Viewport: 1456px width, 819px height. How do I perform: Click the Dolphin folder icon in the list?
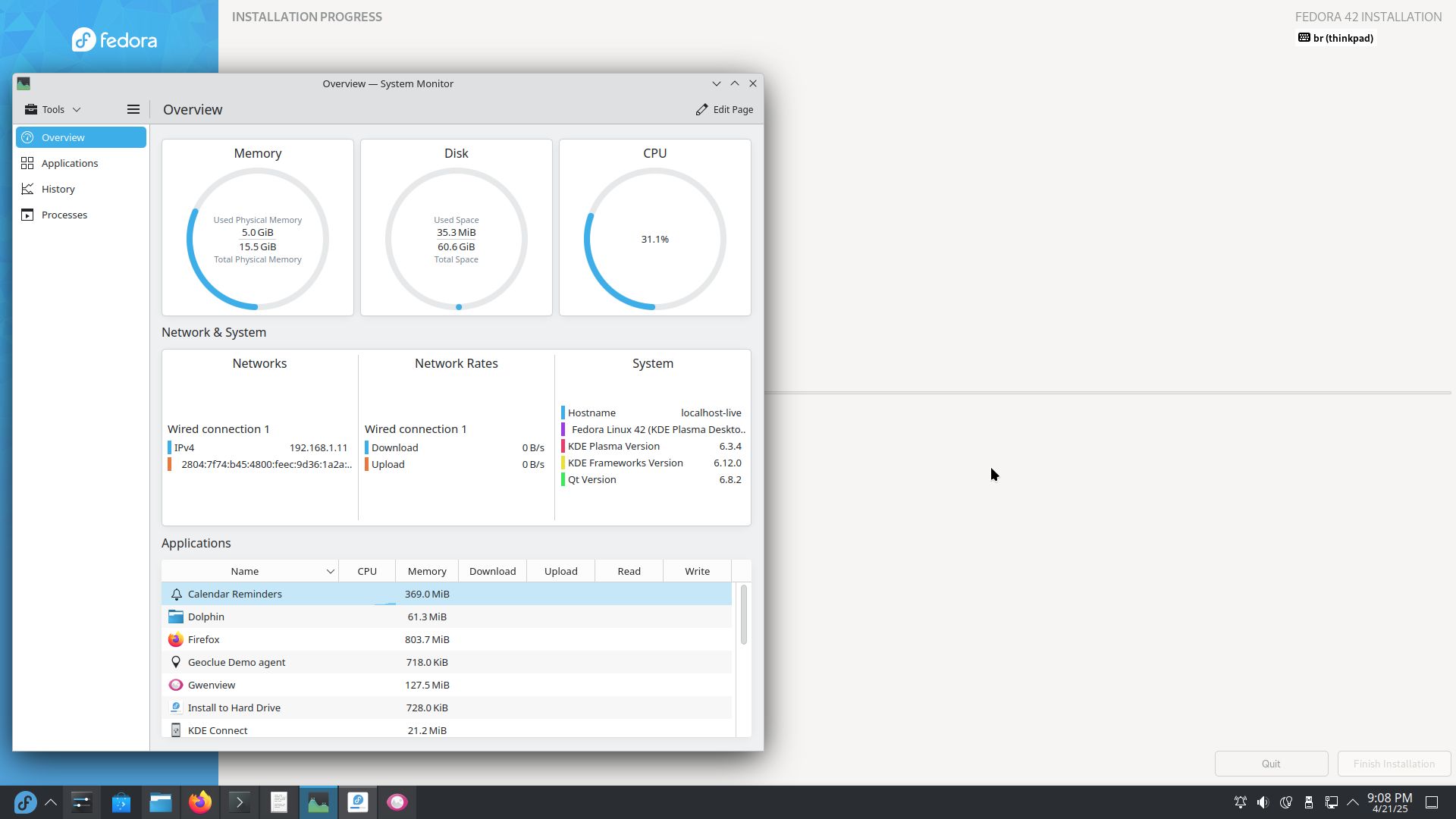pos(176,617)
